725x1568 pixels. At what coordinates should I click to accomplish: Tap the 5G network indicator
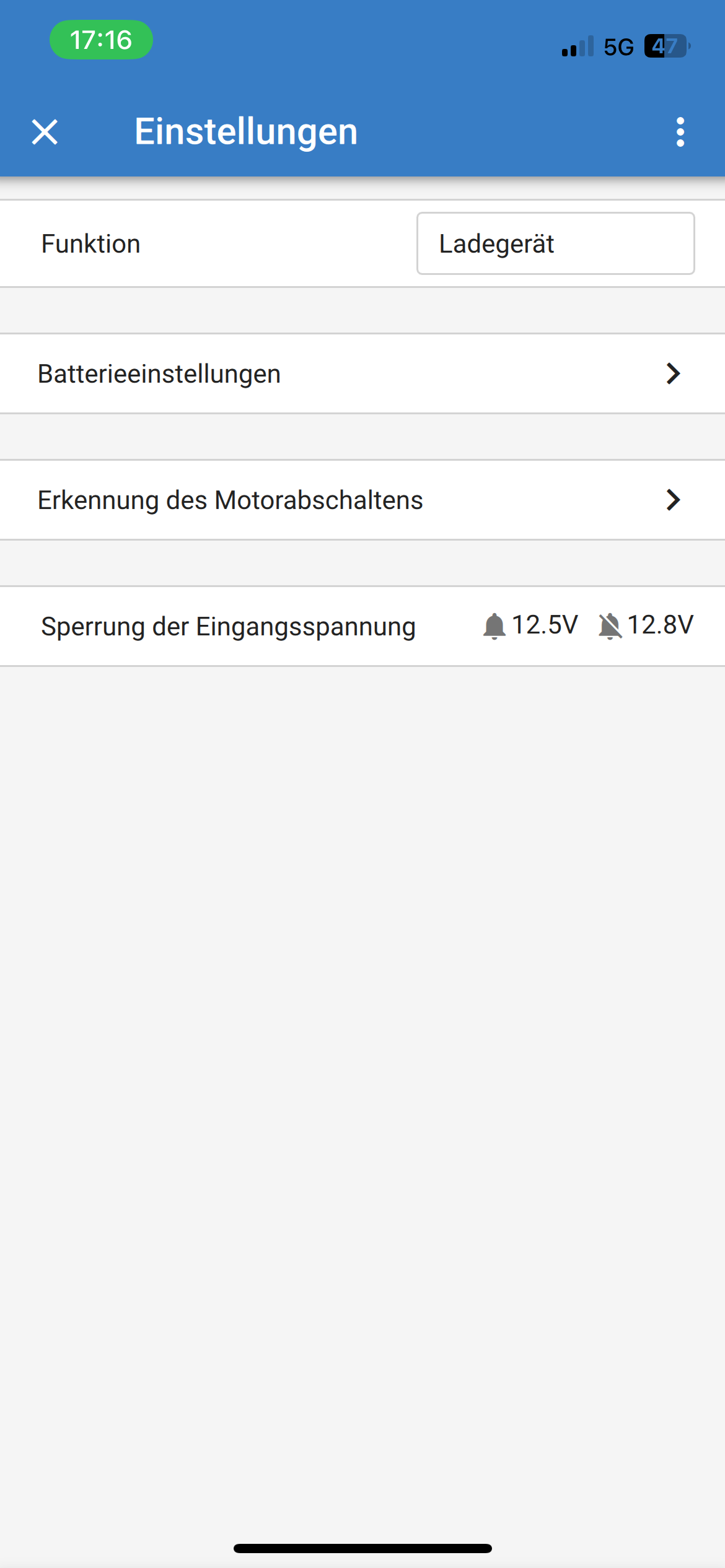(x=618, y=47)
